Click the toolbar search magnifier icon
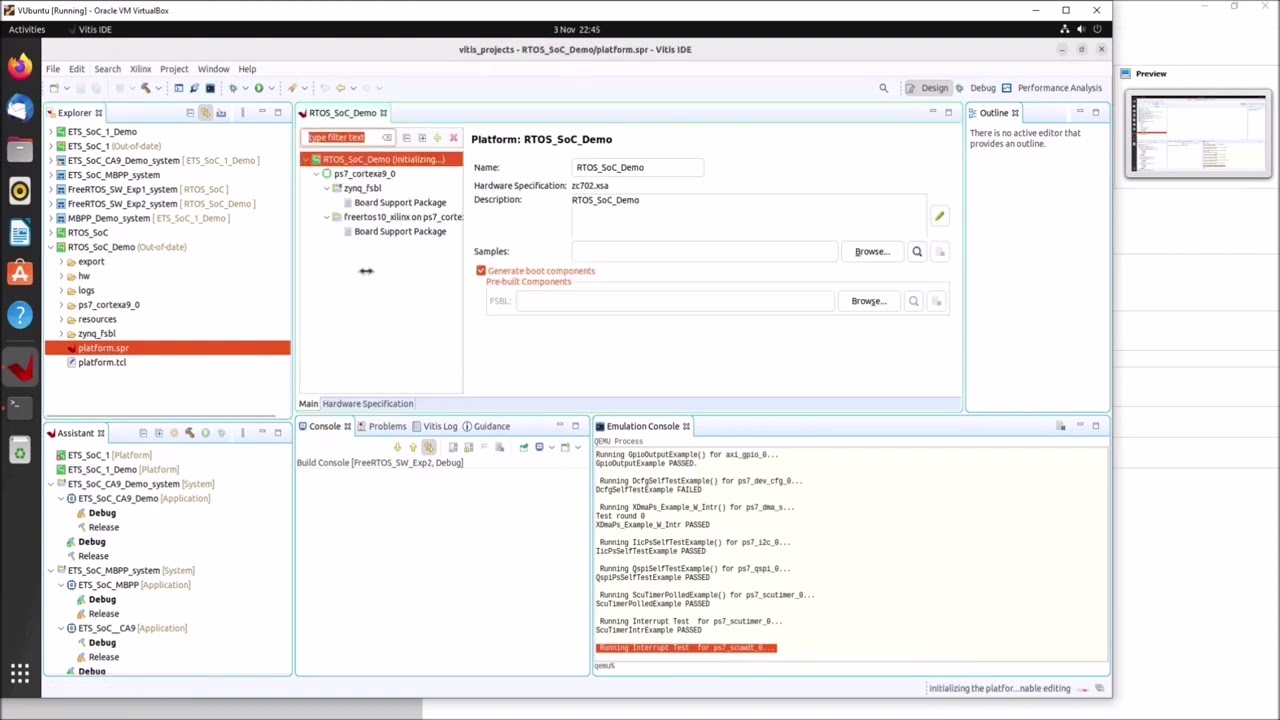 pos(883,88)
